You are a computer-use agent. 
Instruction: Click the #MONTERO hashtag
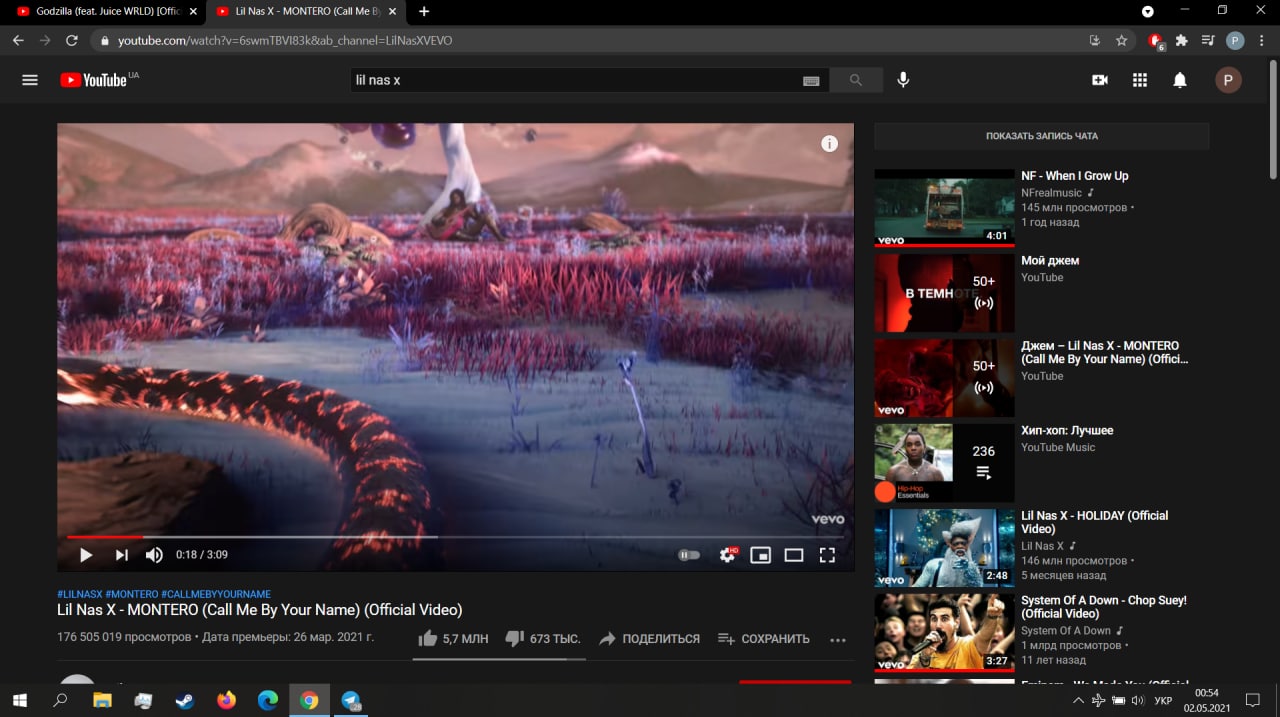click(132, 594)
